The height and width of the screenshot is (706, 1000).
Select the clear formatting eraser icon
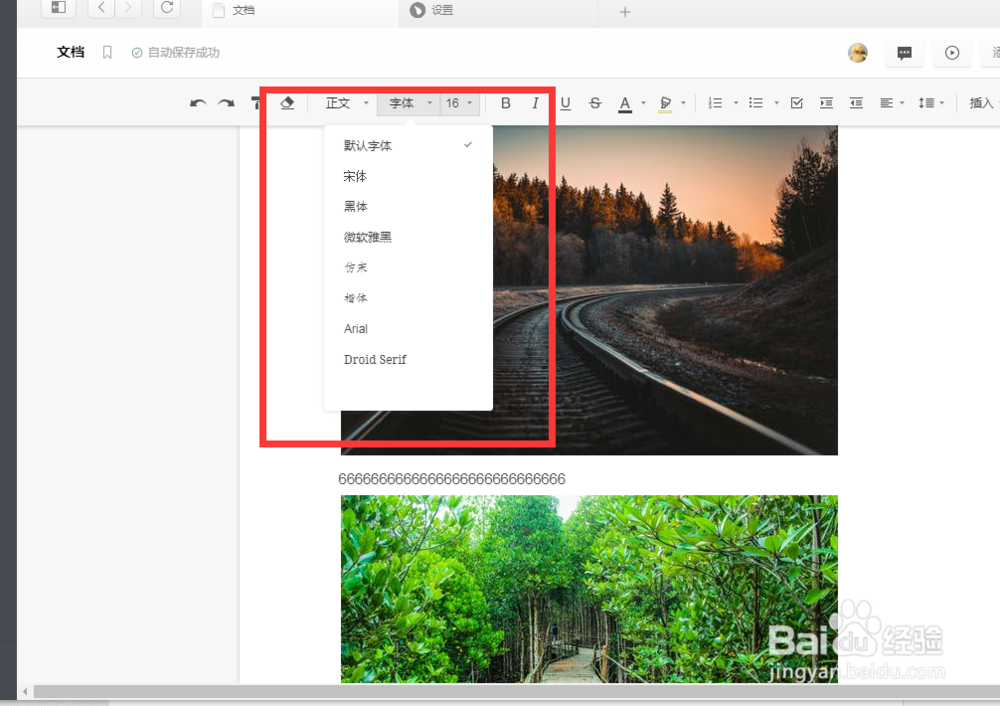[286, 103]
